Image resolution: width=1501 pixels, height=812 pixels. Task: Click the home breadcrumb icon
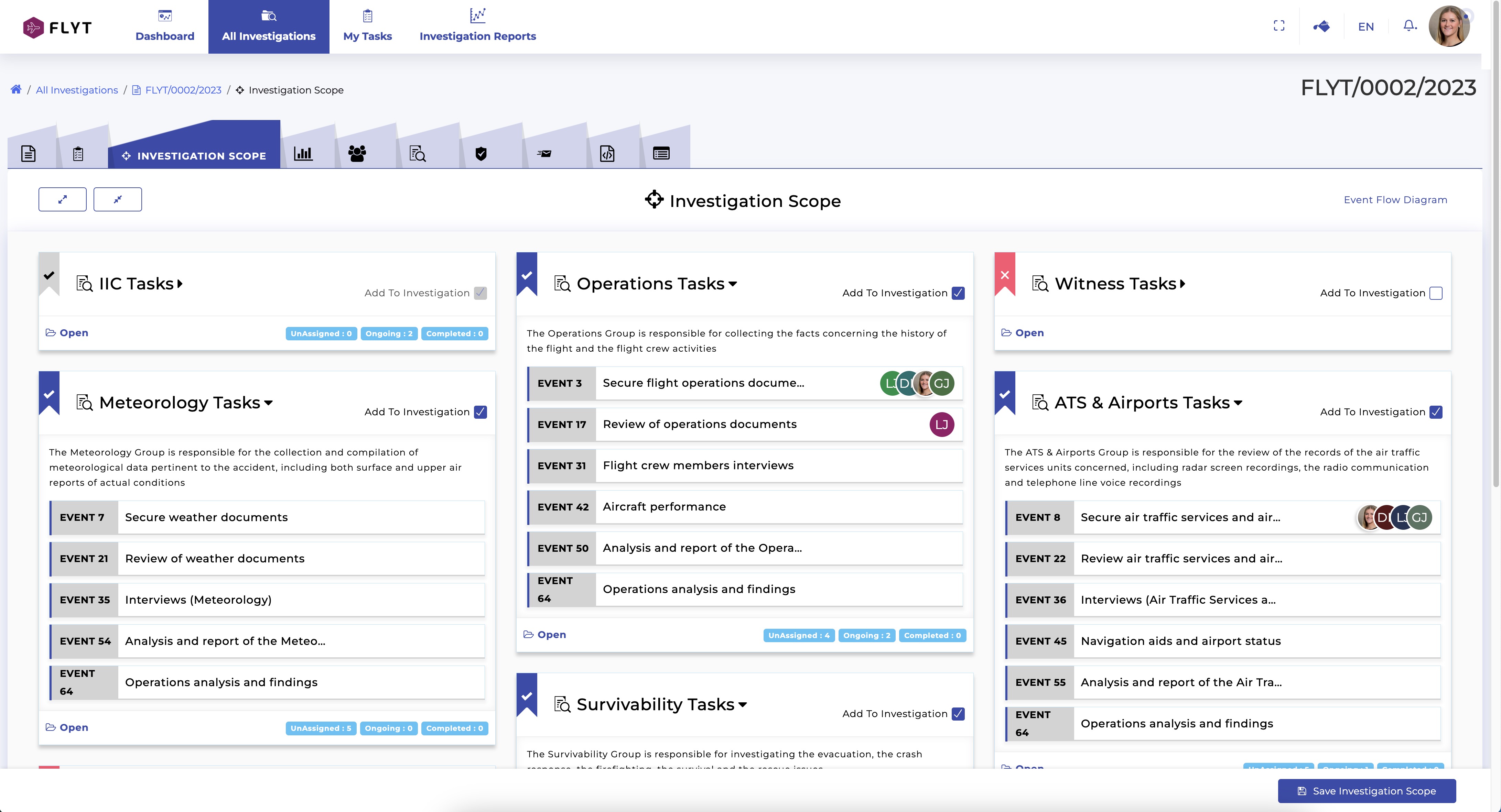point(16,90)
